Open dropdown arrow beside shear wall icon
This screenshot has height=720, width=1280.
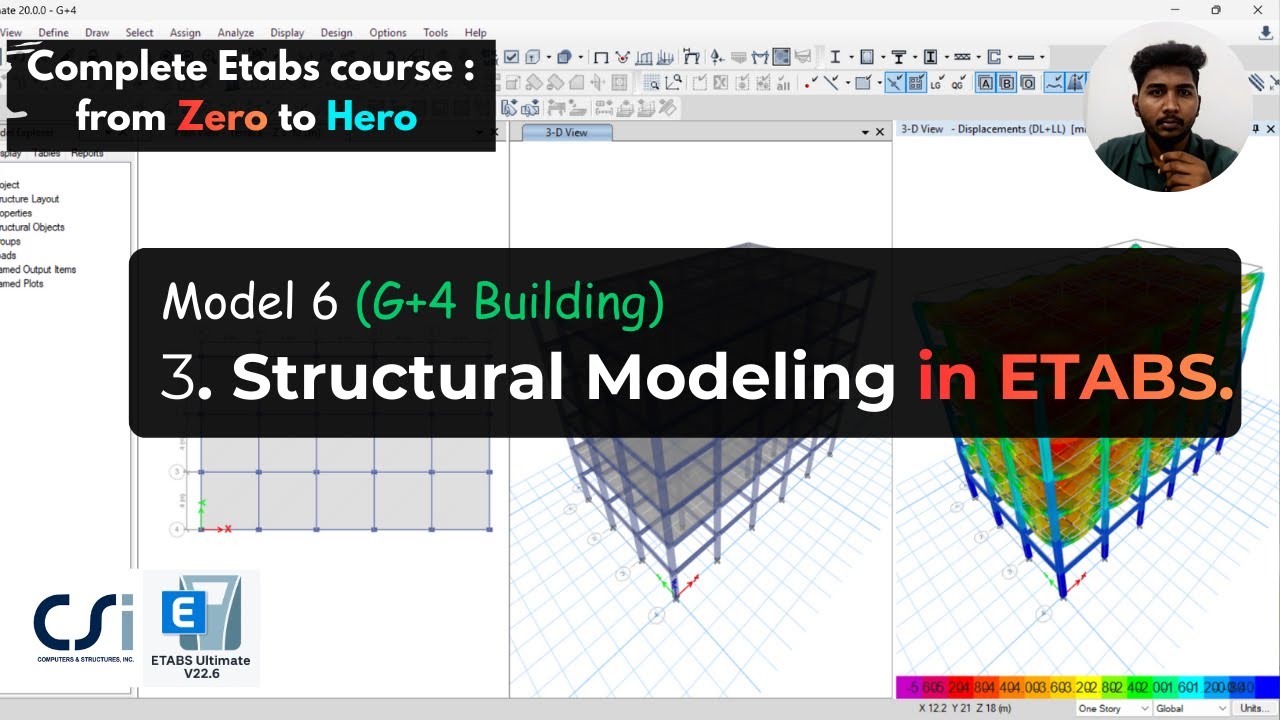pos(1010,57)
